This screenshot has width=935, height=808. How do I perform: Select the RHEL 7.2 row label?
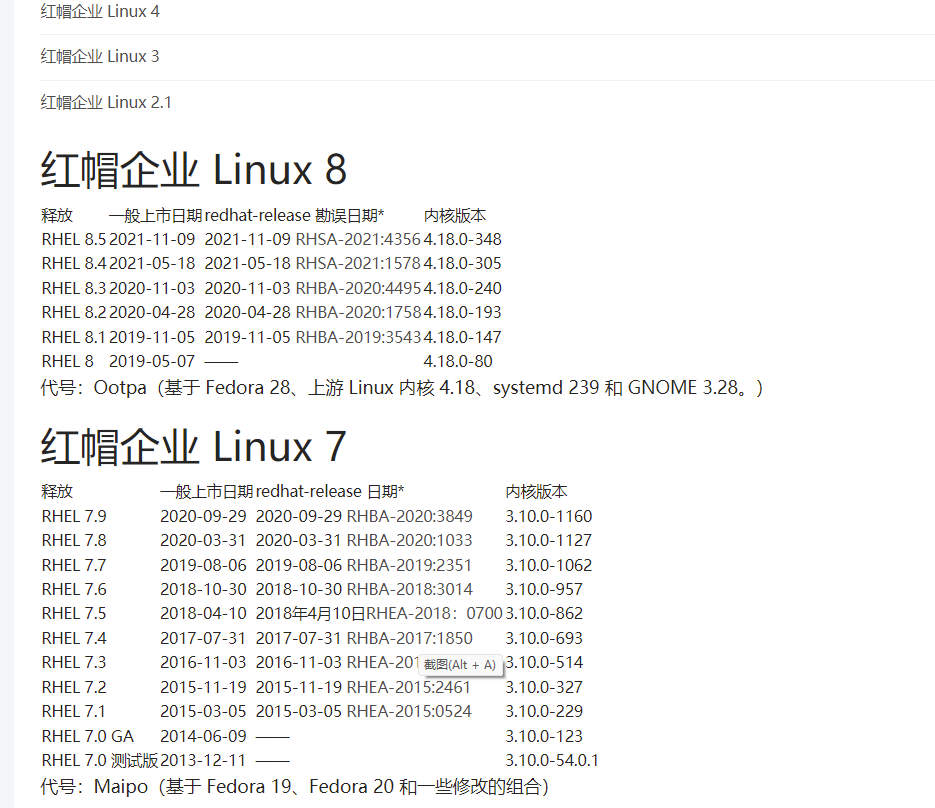click(x=74, y=687)
